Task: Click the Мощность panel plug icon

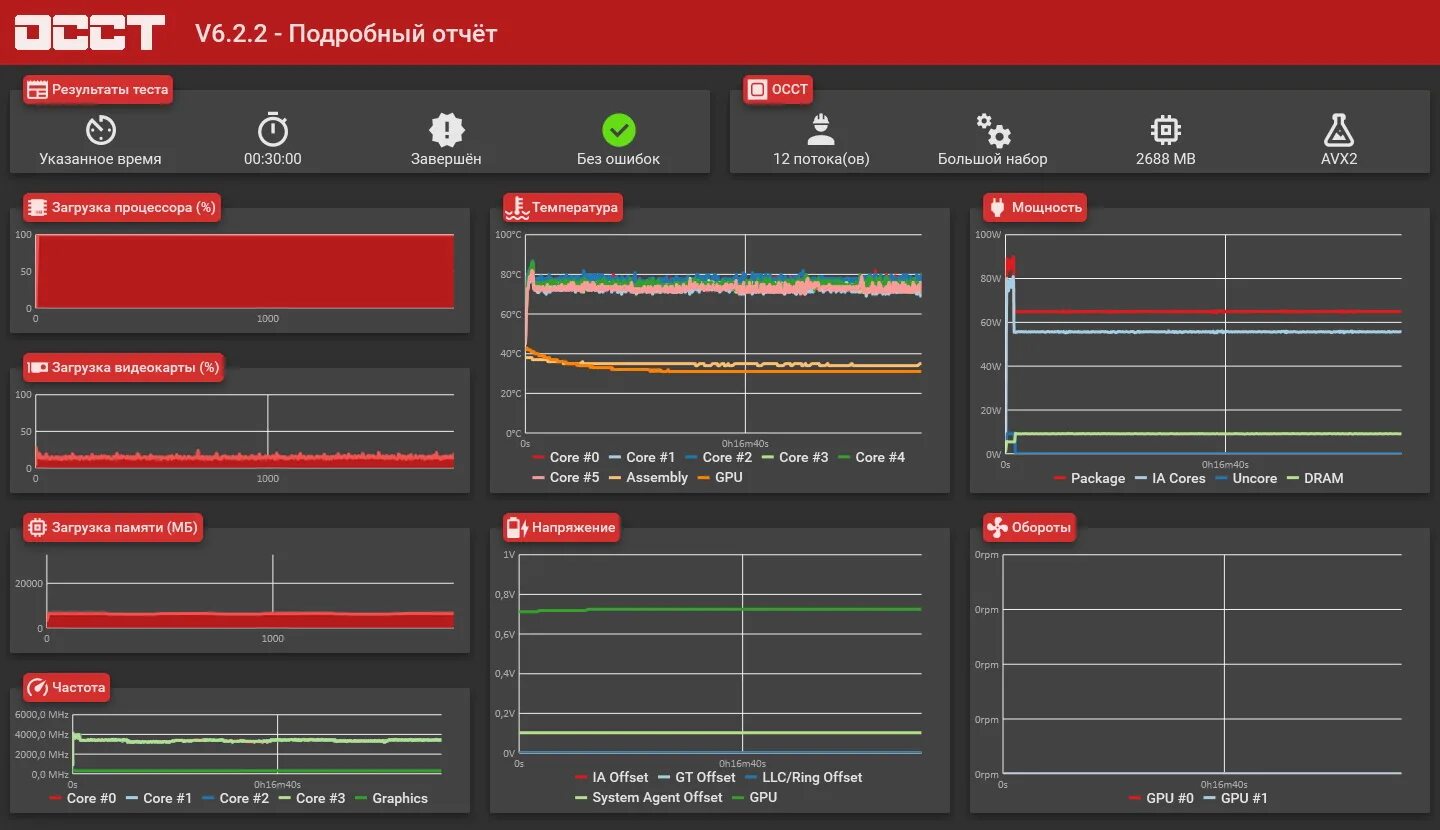Action: click(997, 208)
